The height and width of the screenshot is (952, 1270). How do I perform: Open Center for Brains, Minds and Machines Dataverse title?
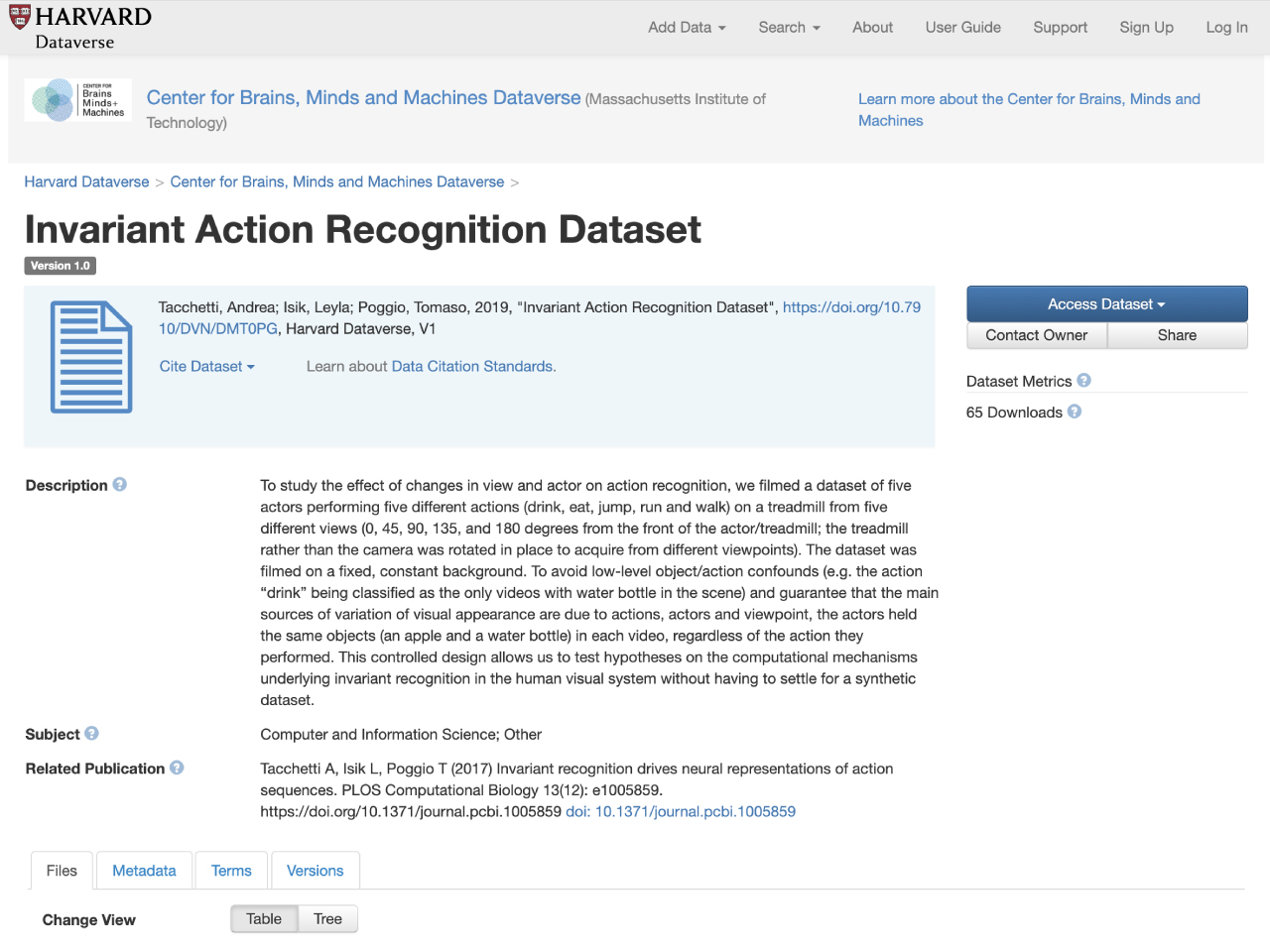(364, 98)
